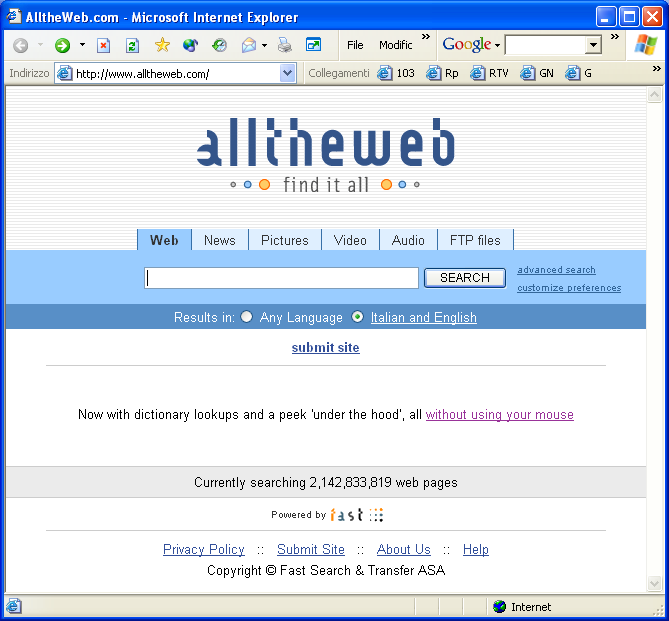Click the fast logo beside Powered by
Screen dimensions: 669x621
(357, 515)
